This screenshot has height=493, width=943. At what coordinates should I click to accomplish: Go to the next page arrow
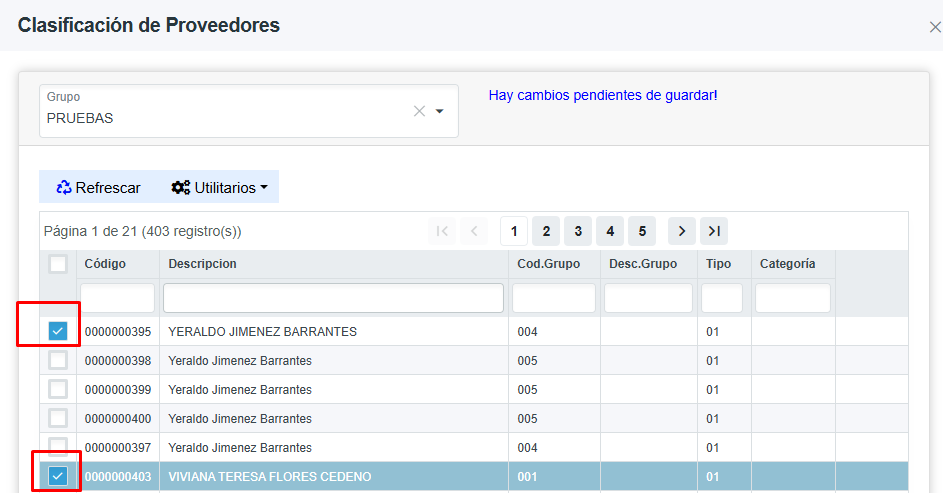[x=681, y=231]
